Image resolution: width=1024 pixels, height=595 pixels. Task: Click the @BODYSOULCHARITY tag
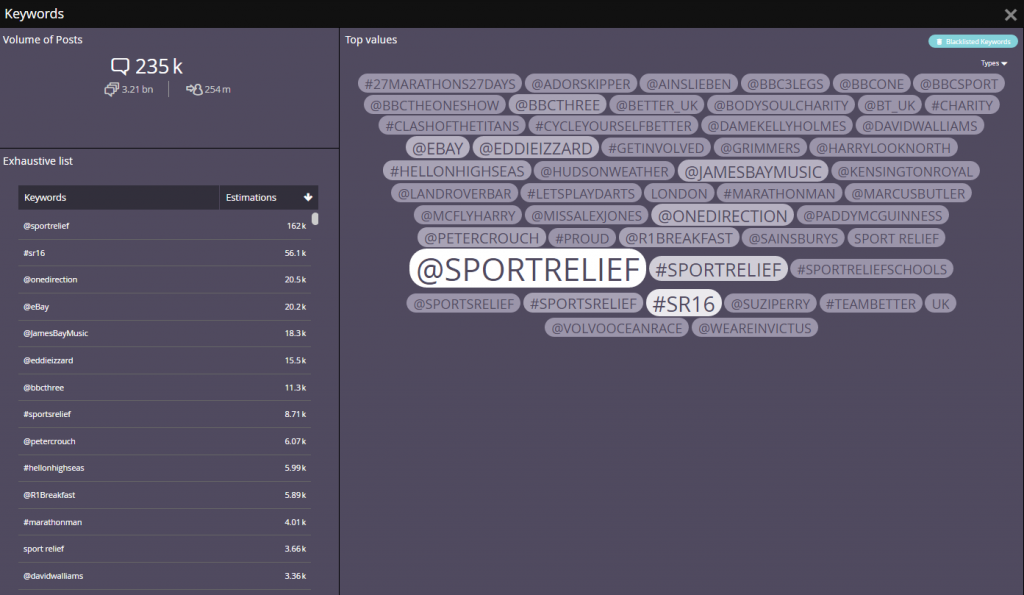coord(781,105)
